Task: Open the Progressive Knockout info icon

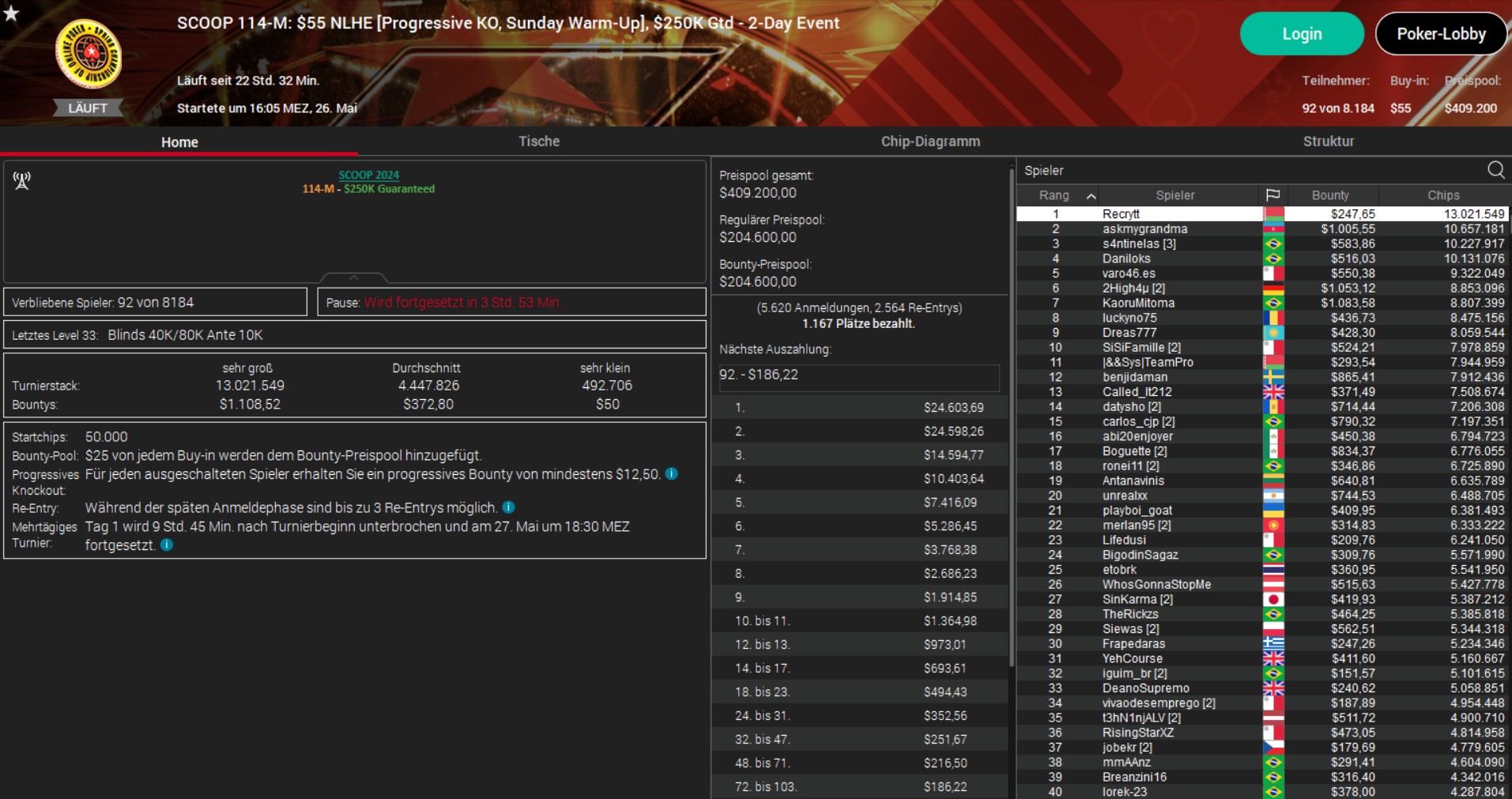Action: click(x=671, y=474)
